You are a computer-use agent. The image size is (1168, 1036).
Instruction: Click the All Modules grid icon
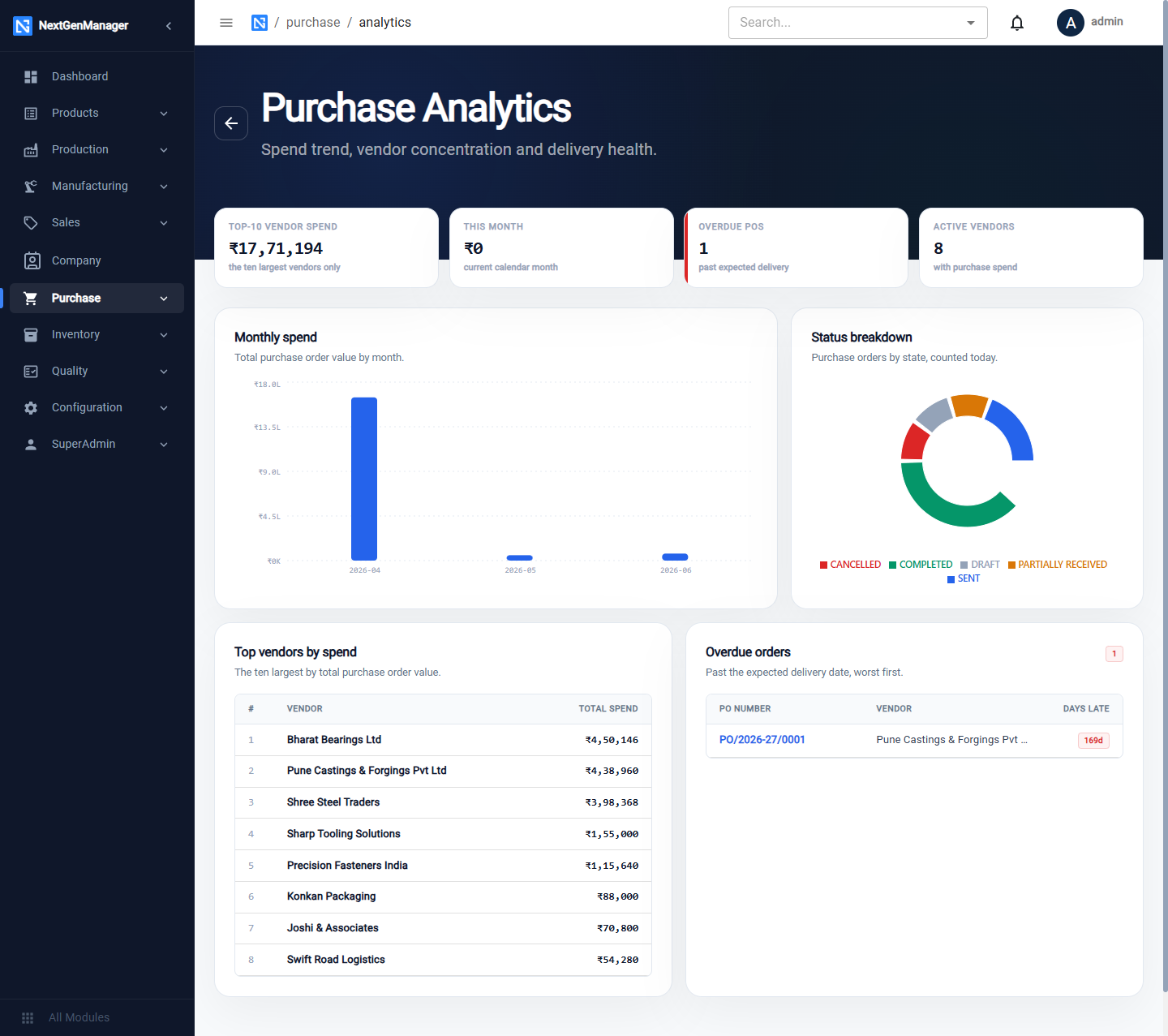(28, 1017)
